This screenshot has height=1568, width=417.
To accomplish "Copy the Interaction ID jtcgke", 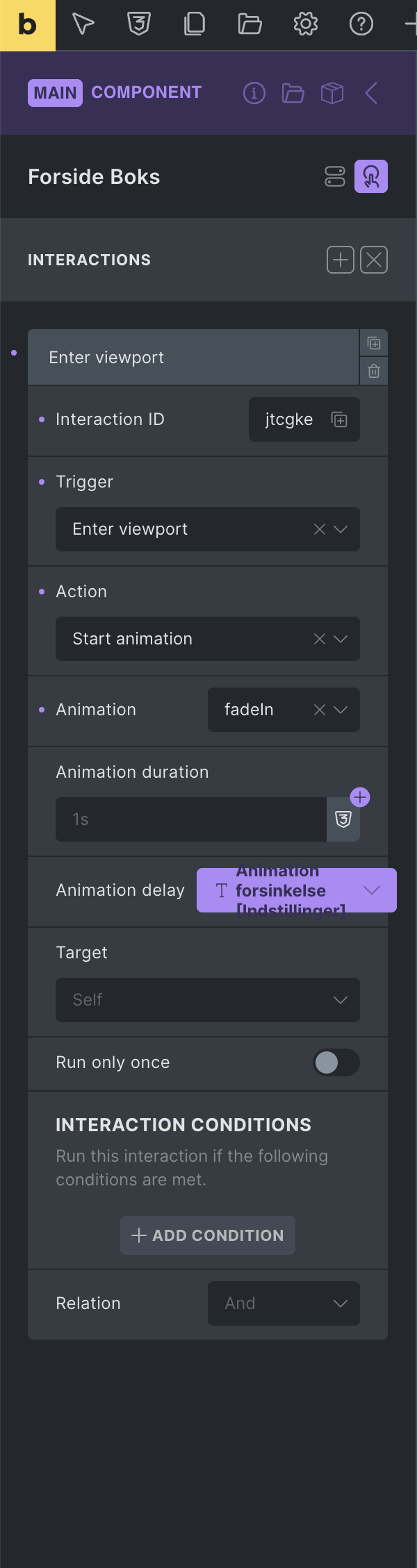I will (x=339, y=419).
